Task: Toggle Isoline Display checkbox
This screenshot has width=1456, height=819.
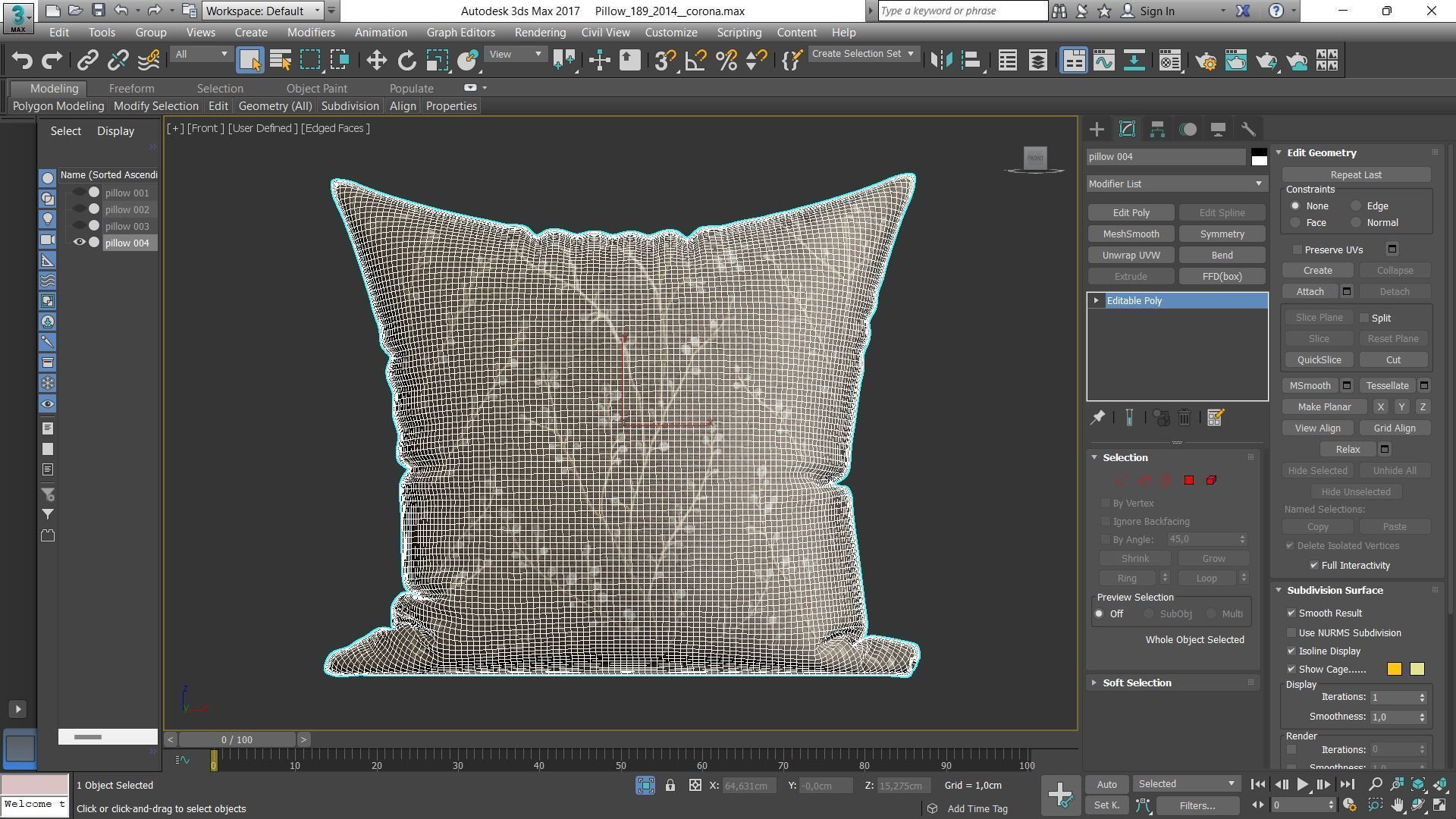Action: pyautogui.click(x=1291, y=651)
